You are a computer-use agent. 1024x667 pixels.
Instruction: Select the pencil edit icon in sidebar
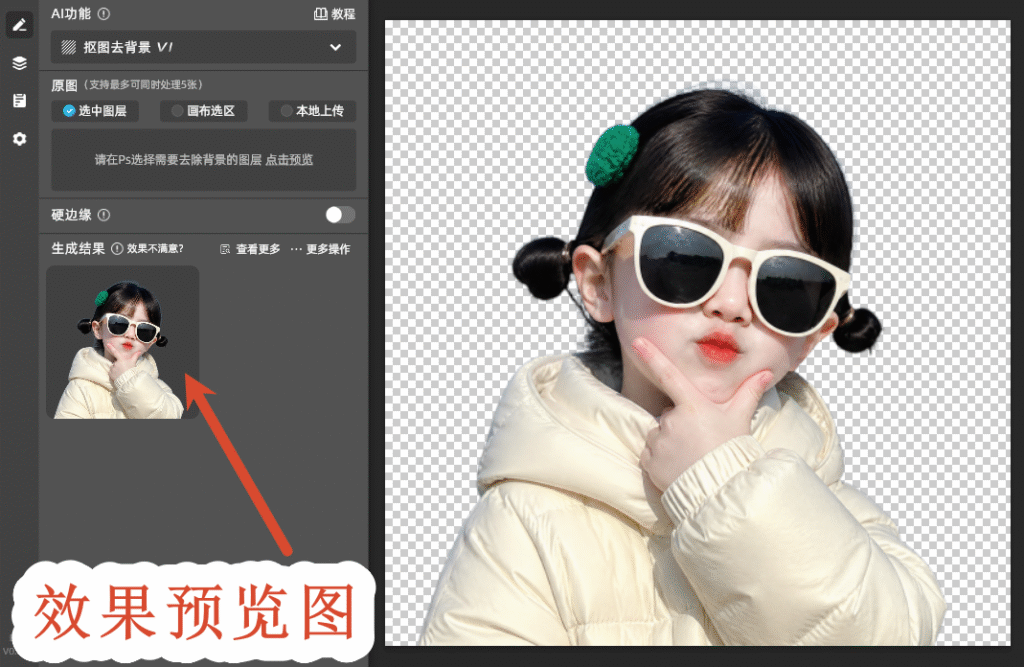click(20, 25)
